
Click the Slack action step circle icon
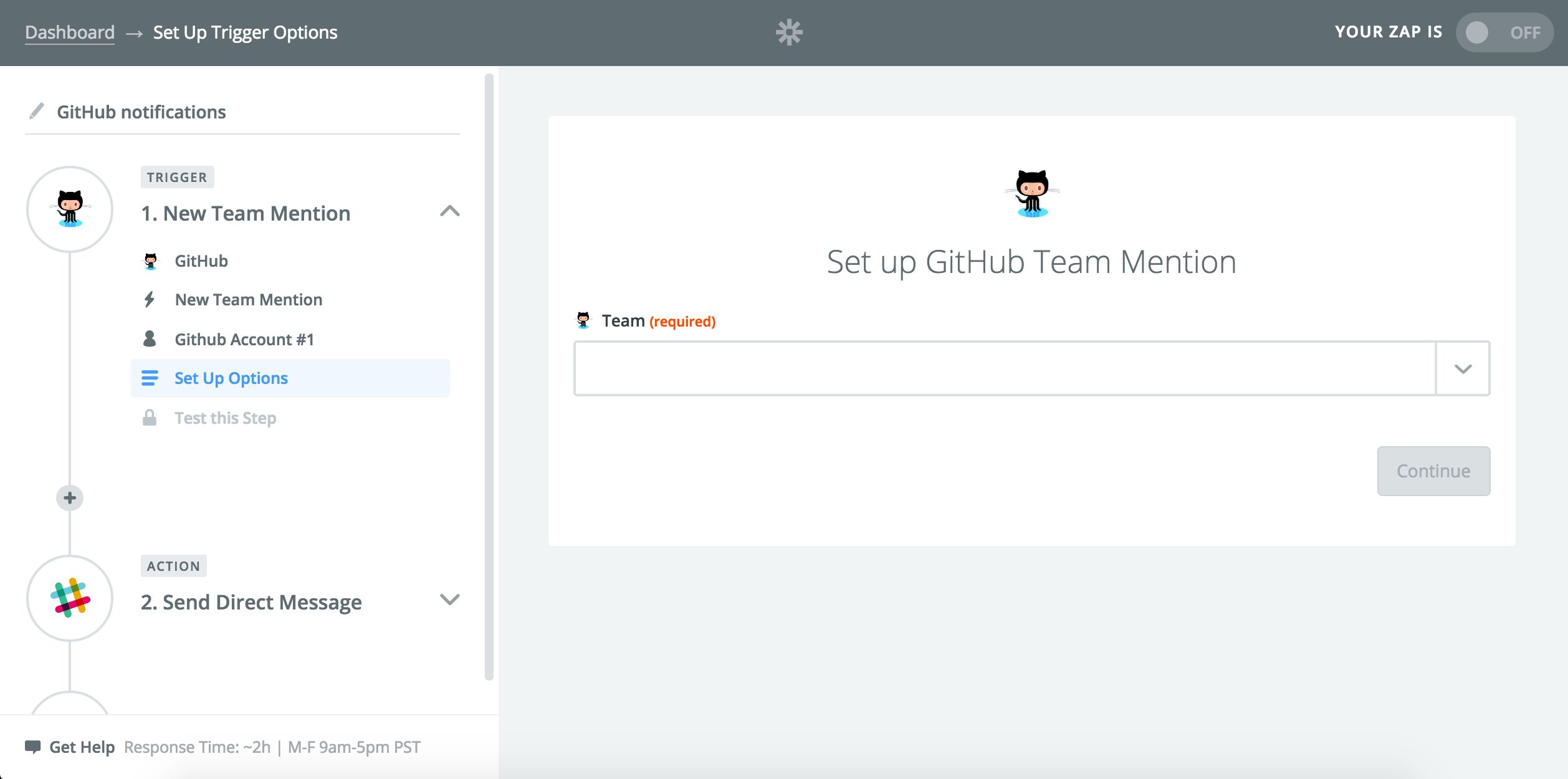[70, 598]
